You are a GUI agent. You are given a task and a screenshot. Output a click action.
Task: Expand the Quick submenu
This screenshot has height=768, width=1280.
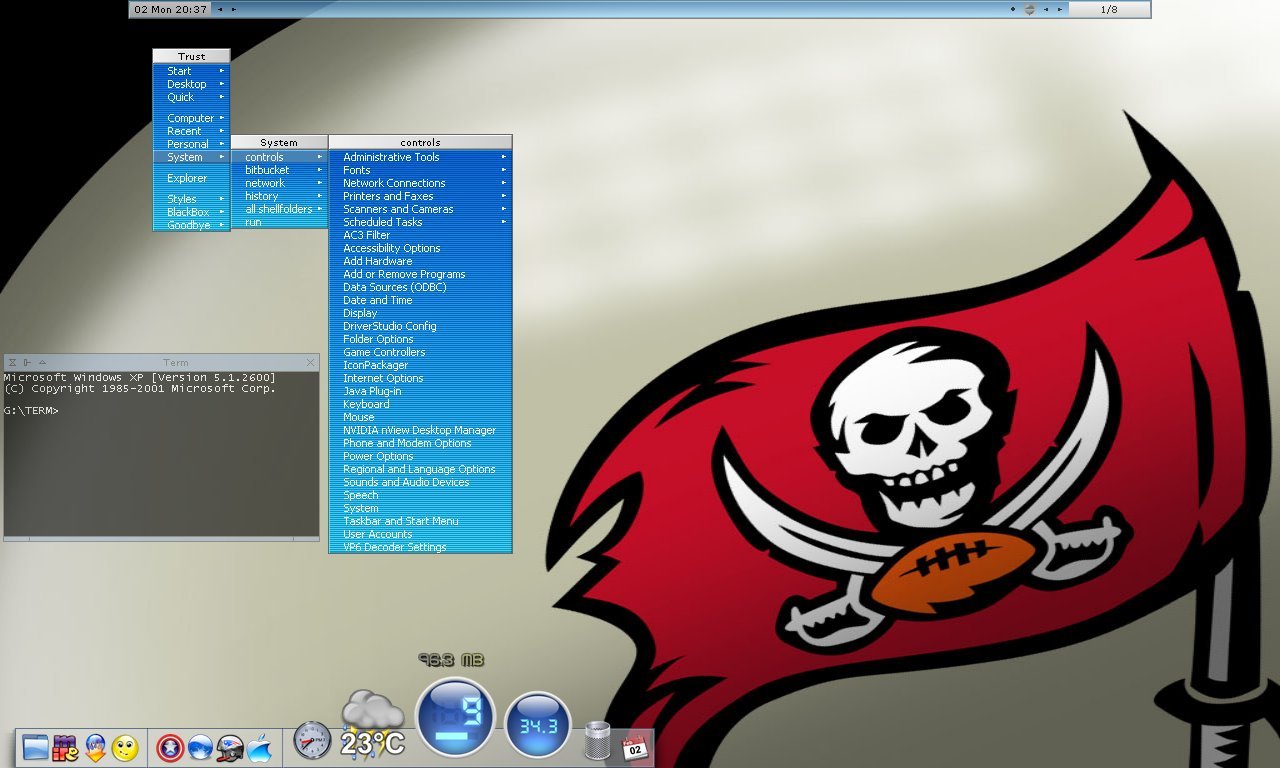191,97
